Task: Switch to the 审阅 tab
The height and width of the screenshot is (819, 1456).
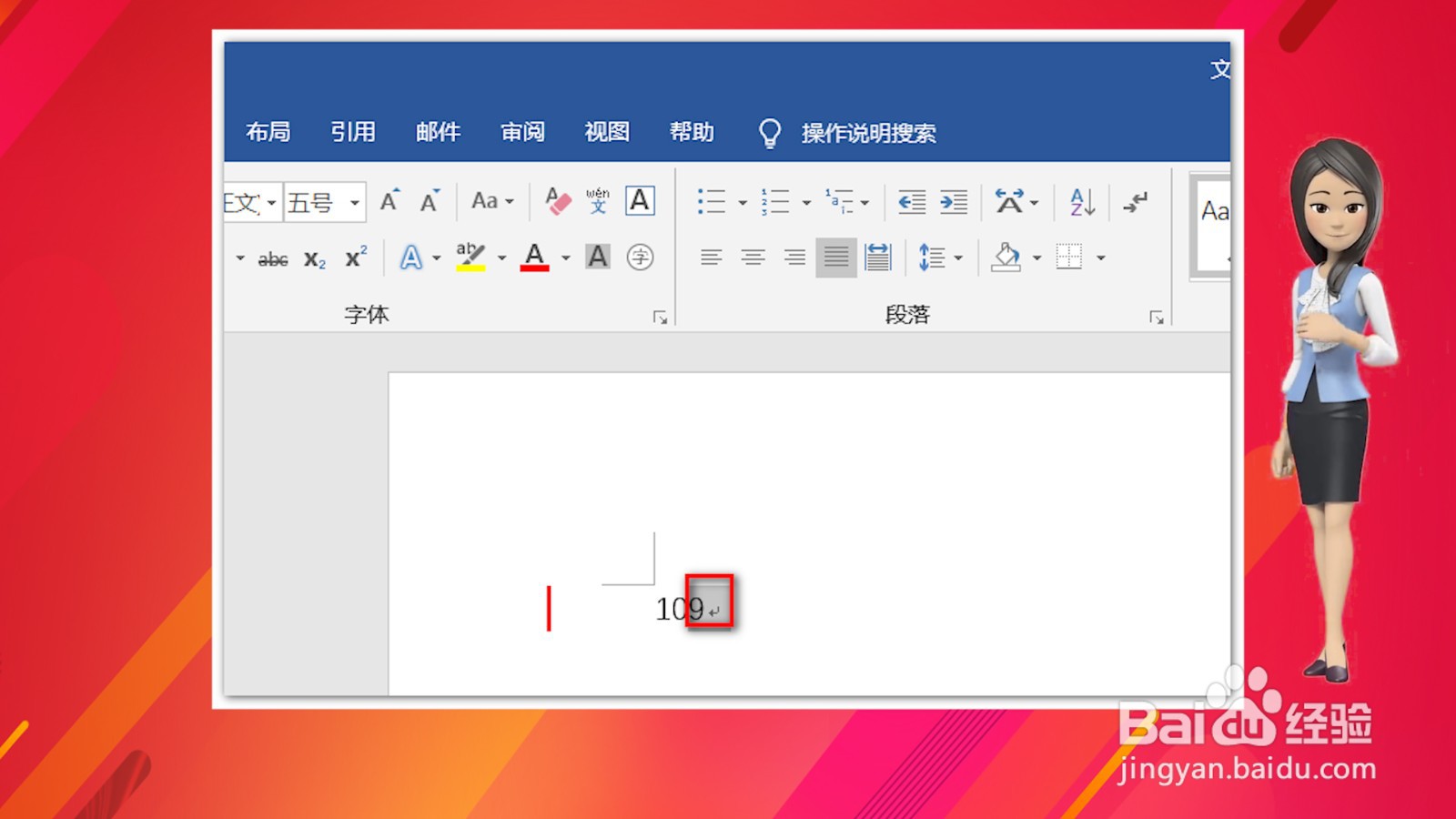Action: pos(523,133)
